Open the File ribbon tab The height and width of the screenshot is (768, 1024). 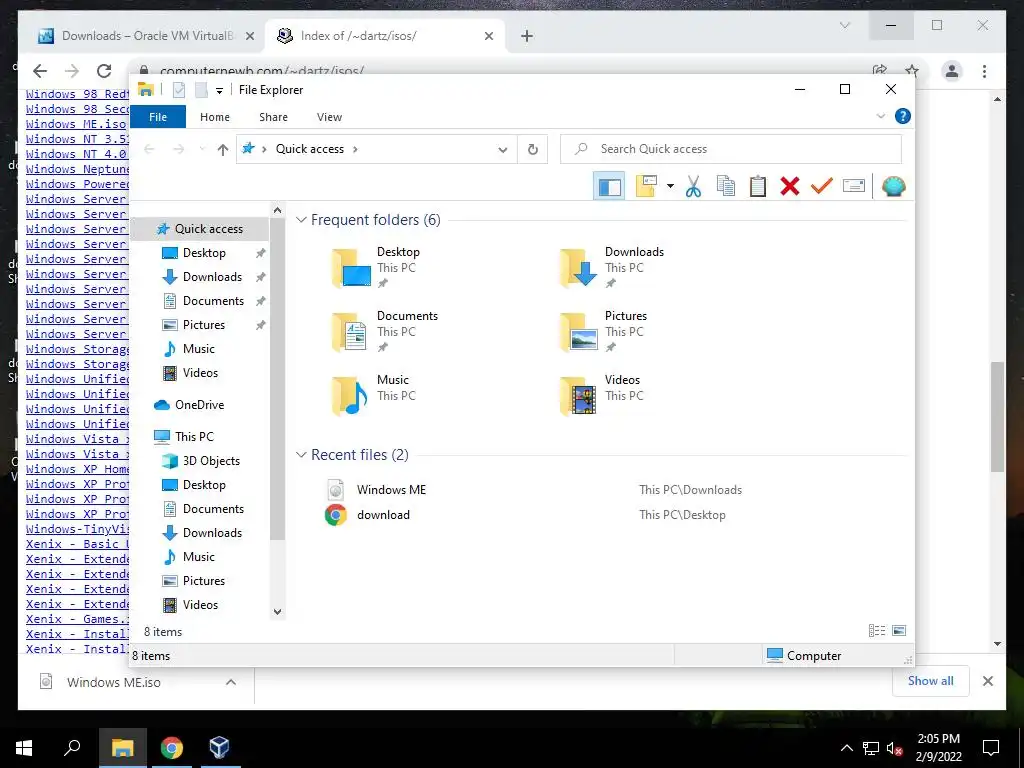tap(158, 117)
